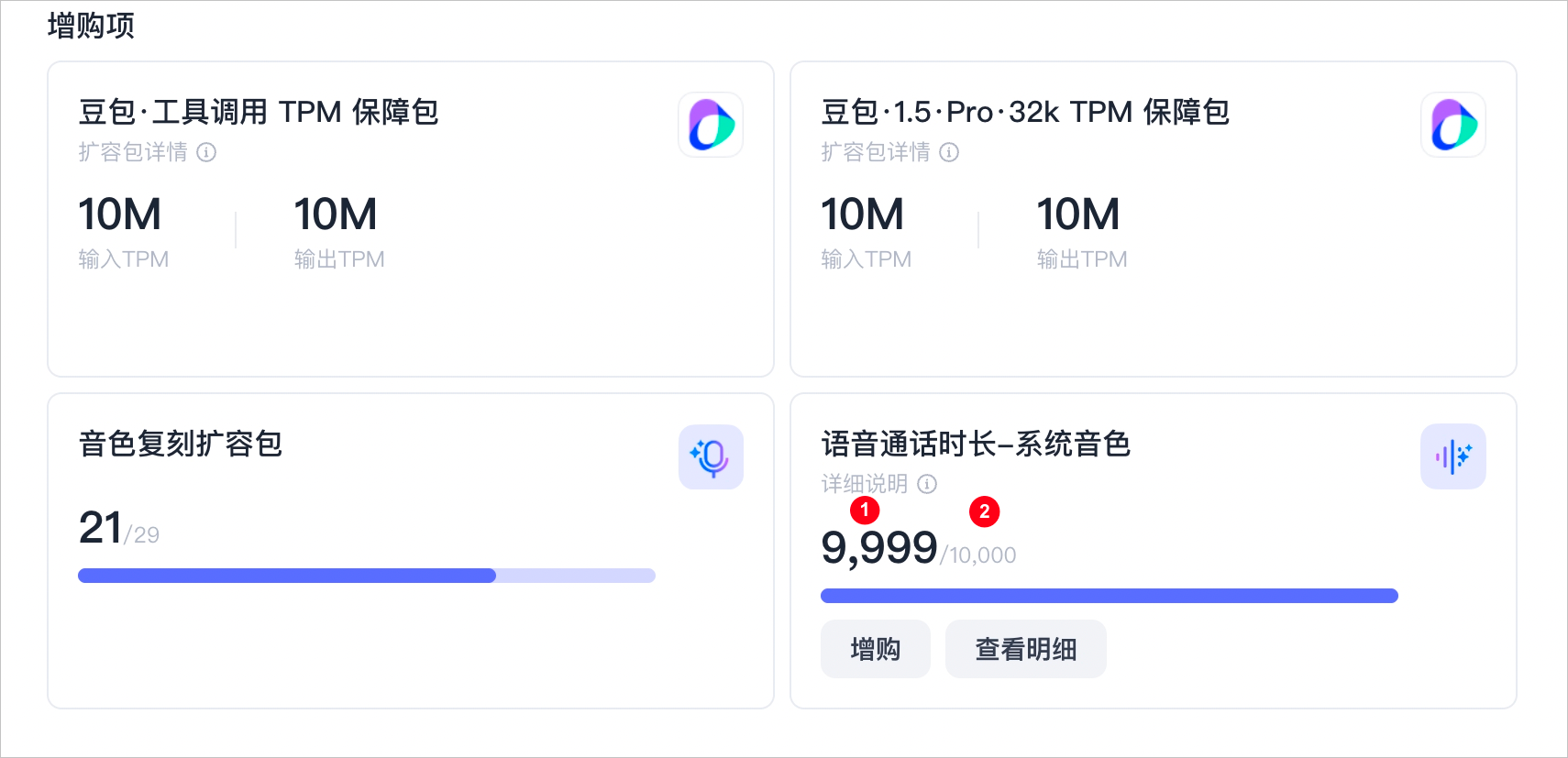
Task: Click Doubao logo on 1.5·Pro·32k card
Action: tap(1453, 125)
